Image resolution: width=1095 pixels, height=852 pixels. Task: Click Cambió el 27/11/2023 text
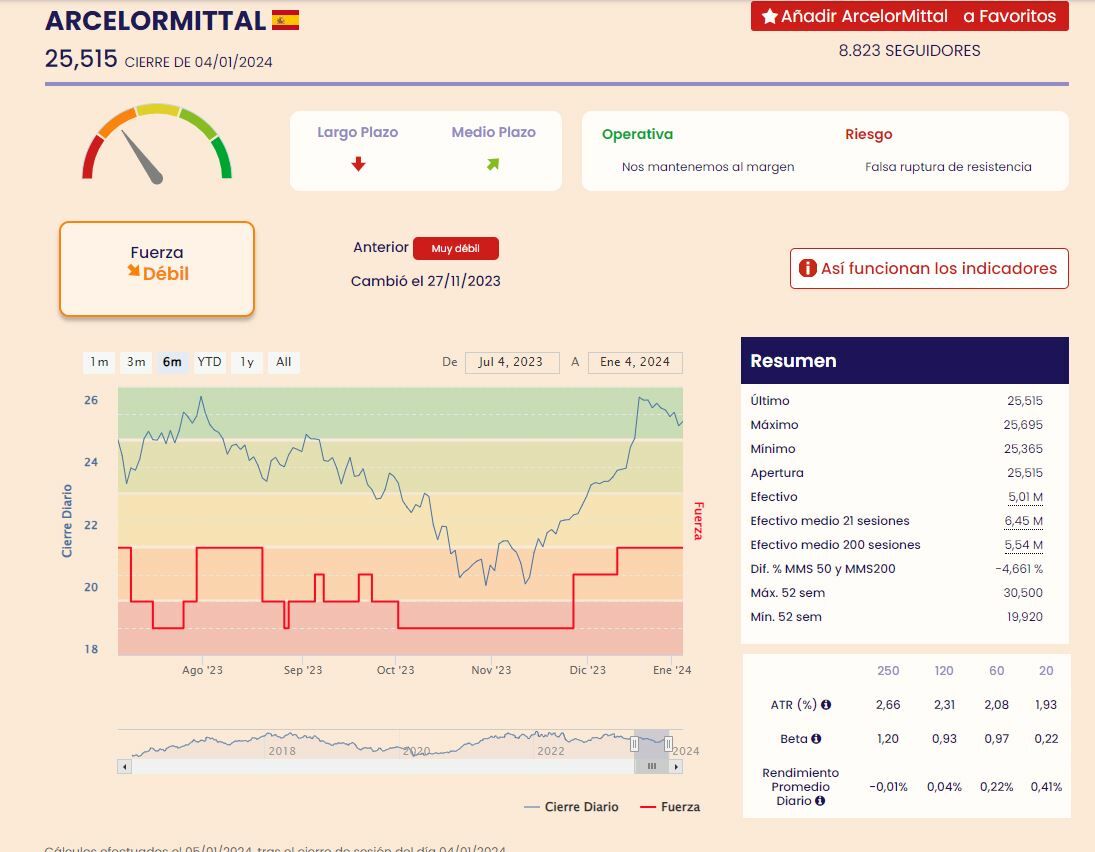[425, 281]
